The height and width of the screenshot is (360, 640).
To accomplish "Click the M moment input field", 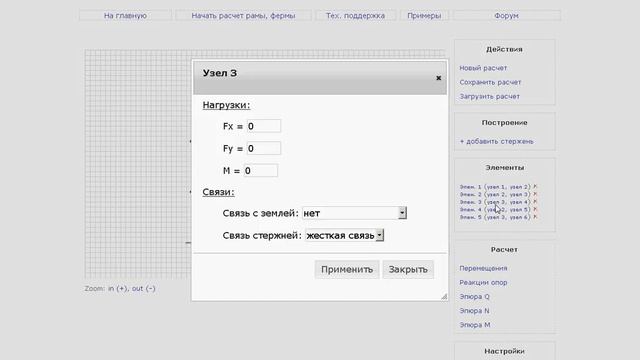I will pyautogui.click(x=261, y=171).
